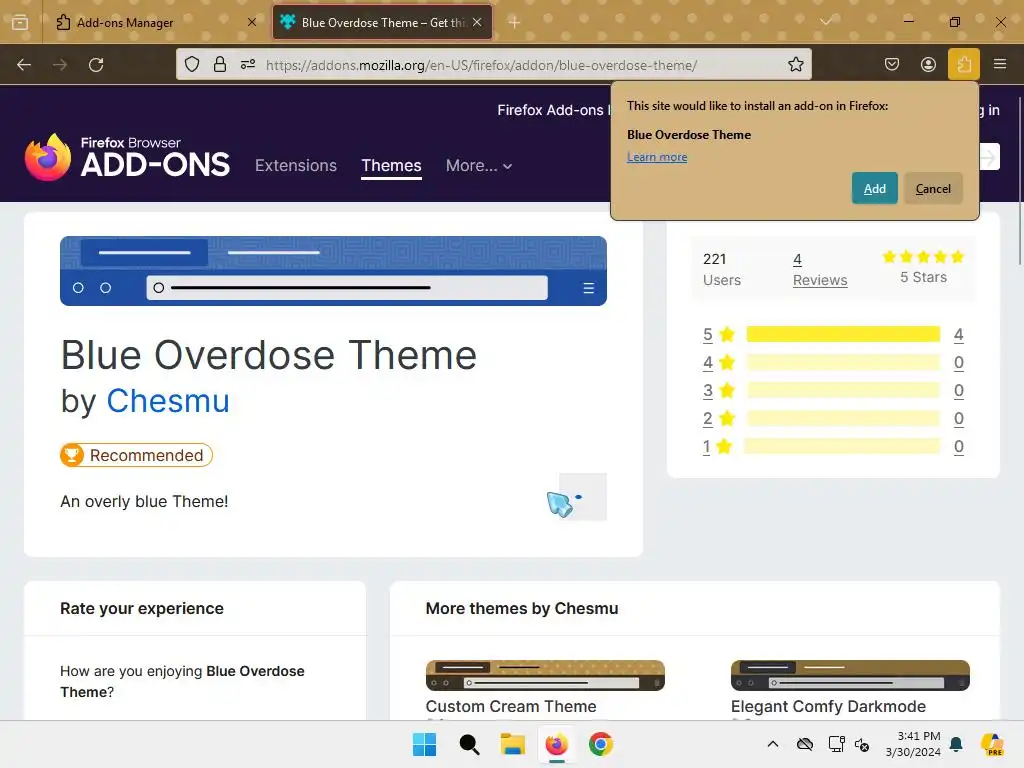Expand the More... dropdown menu
This screenshot has width=1024, height=768.
(479, 166)
